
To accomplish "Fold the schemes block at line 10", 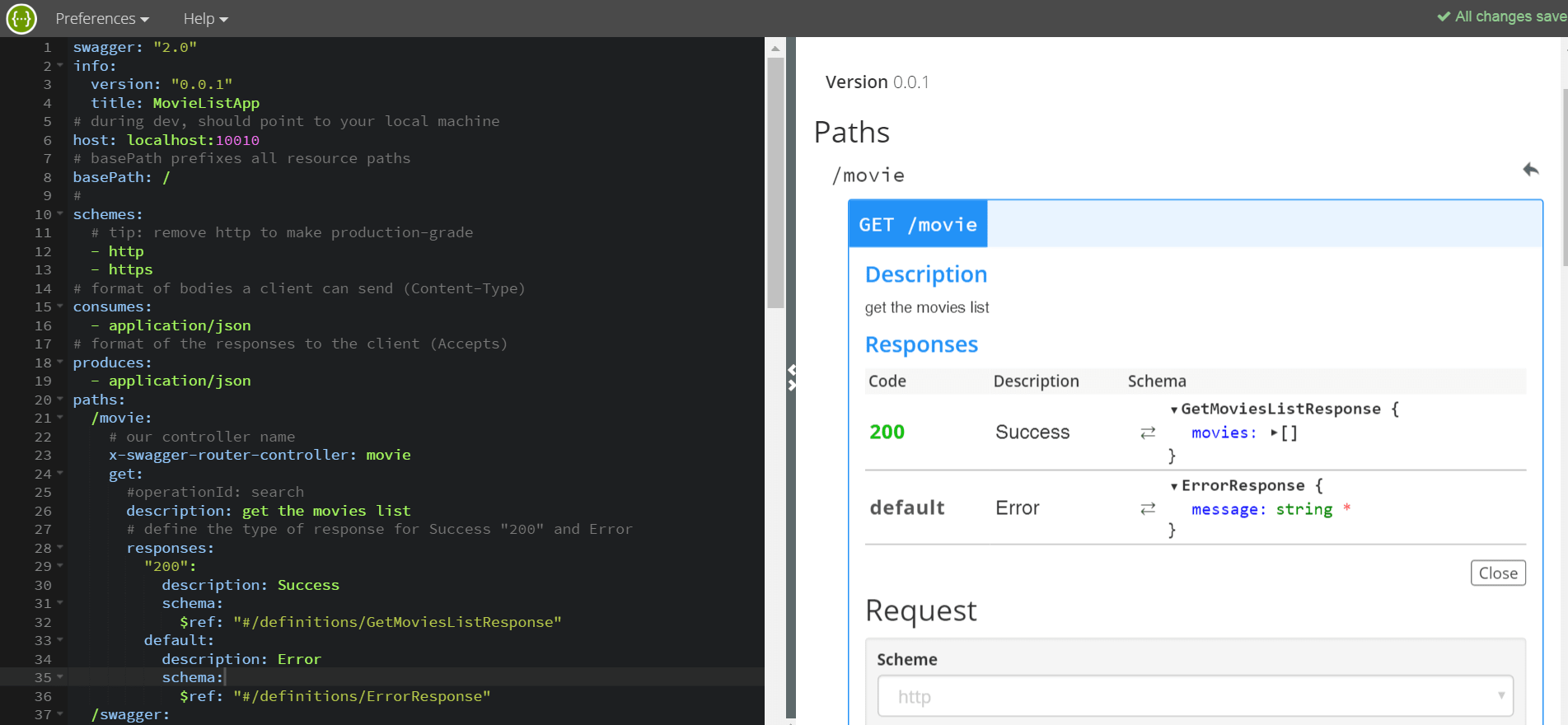I will click(x=60, y=214).
